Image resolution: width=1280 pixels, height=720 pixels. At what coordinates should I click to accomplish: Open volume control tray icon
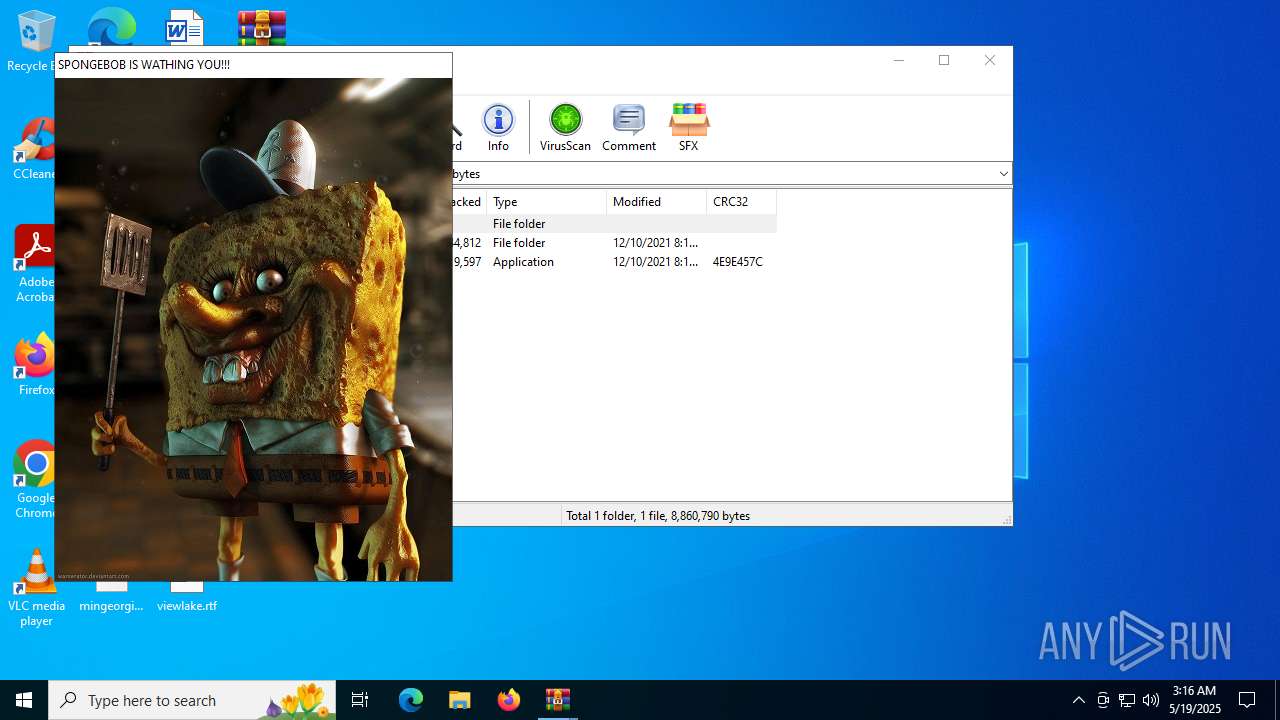[x=1151, y=700]
